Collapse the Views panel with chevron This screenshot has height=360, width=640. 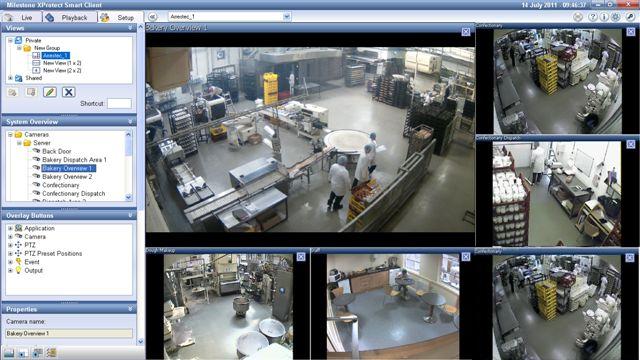pos(130,28)
